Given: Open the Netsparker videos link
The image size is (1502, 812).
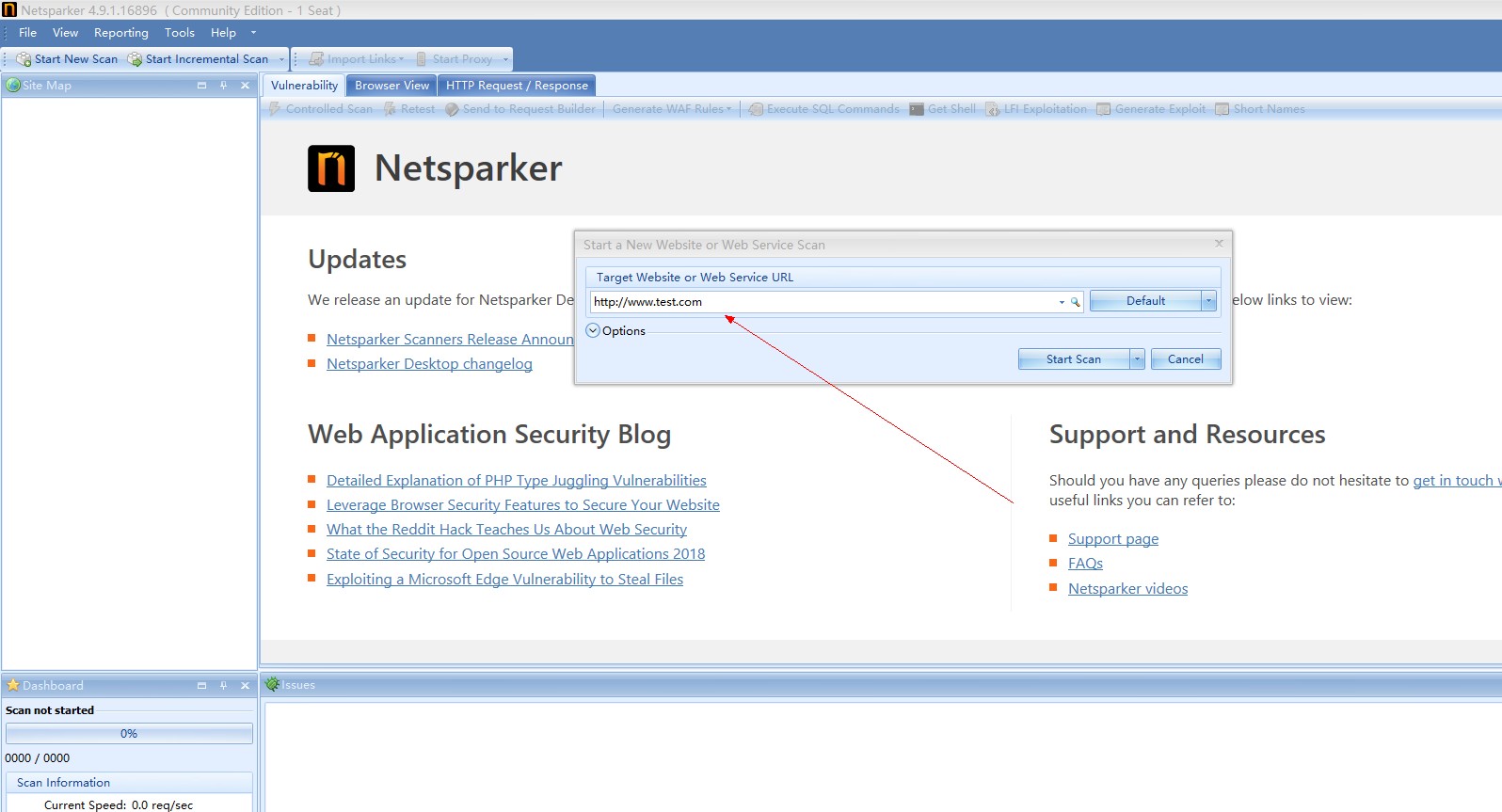Looking at the screenshot, I should pos(1127,589).
